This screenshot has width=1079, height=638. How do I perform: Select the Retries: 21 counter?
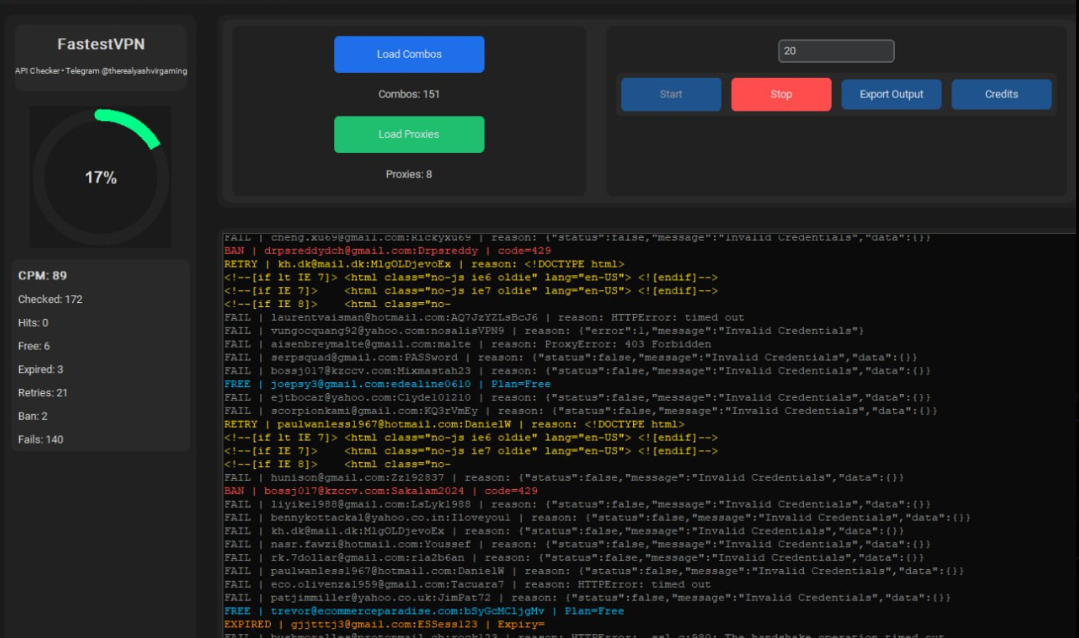[x=43, y=393]
